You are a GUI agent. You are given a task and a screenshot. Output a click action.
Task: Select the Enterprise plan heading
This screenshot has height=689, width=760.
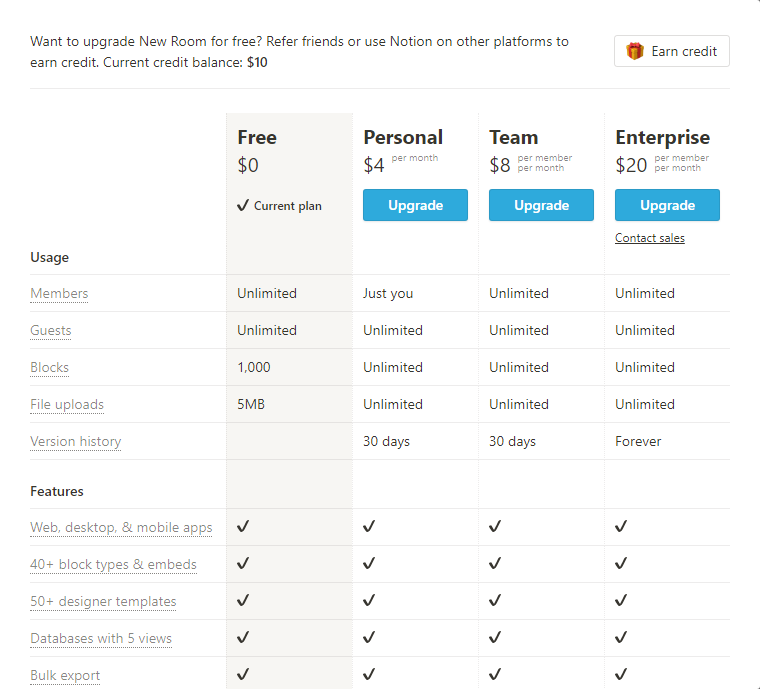(x=663, y=138)
